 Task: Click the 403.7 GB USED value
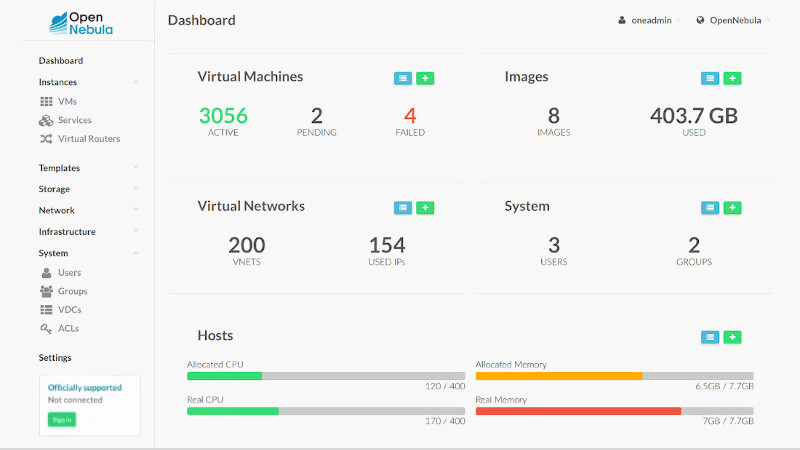(x=694, y=121)
